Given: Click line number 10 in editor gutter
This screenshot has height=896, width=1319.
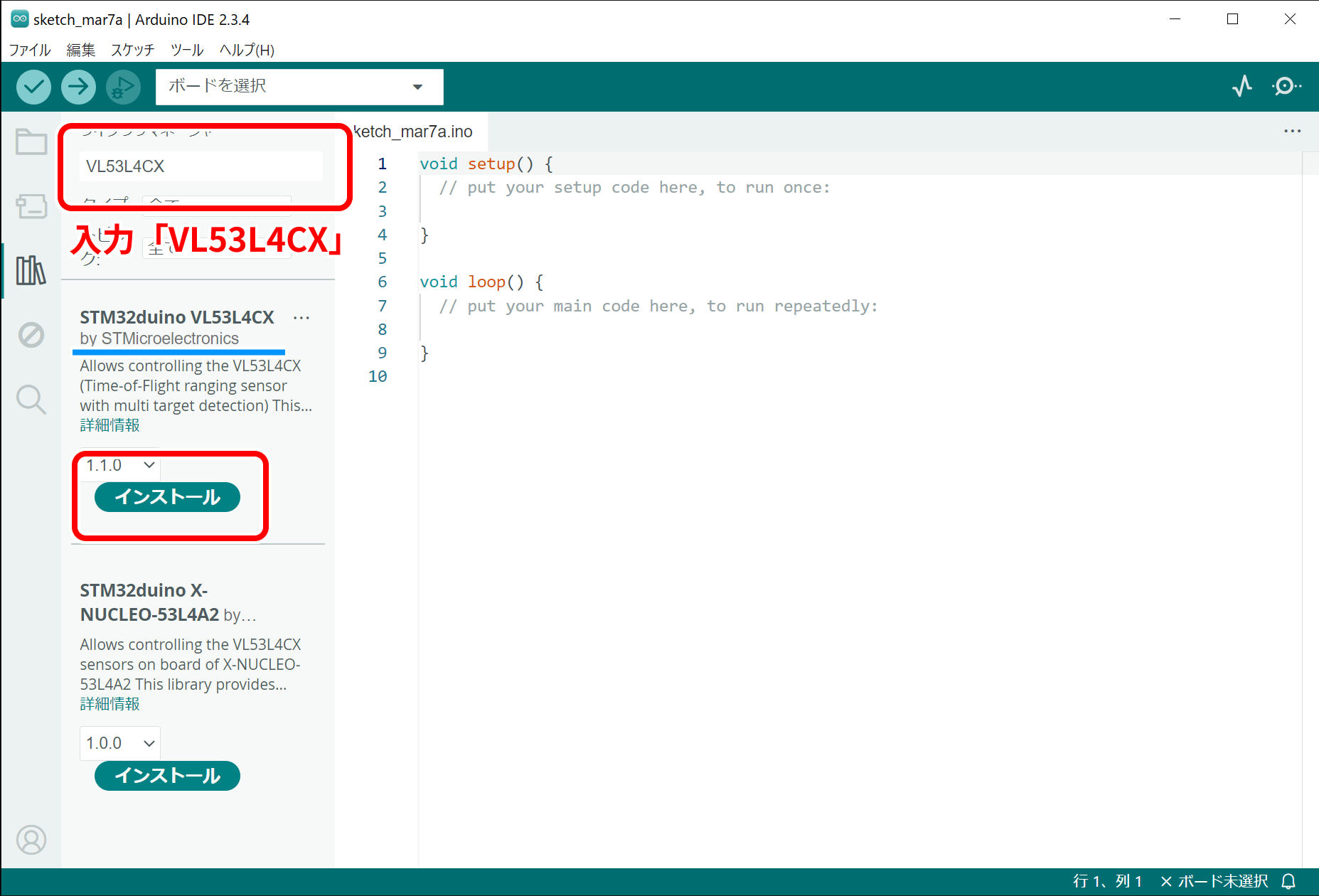Looking at the screenshot, I should [378, 376].
